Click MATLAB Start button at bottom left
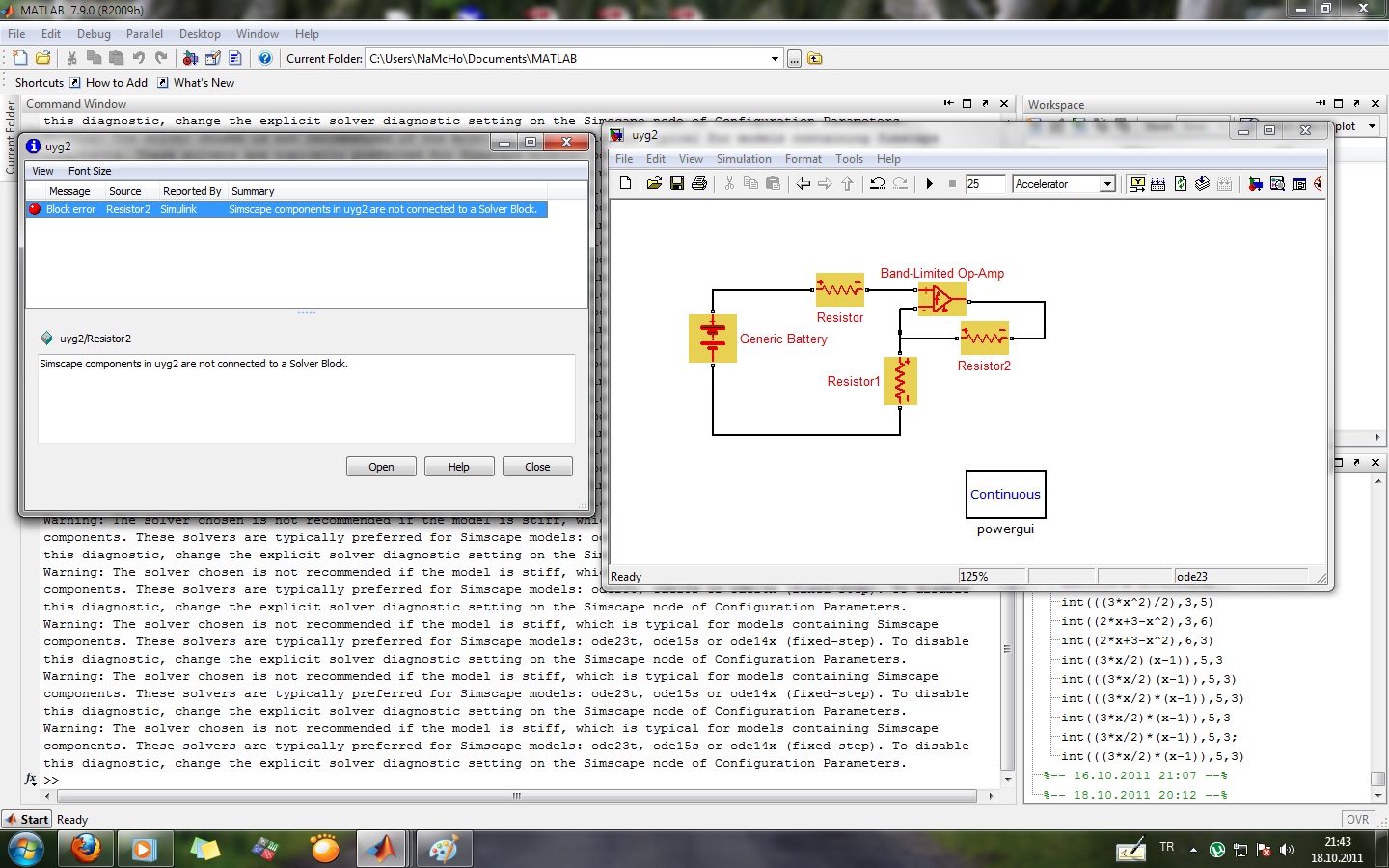This screenshot has height=868, width=1389. [x=27, y=819]
